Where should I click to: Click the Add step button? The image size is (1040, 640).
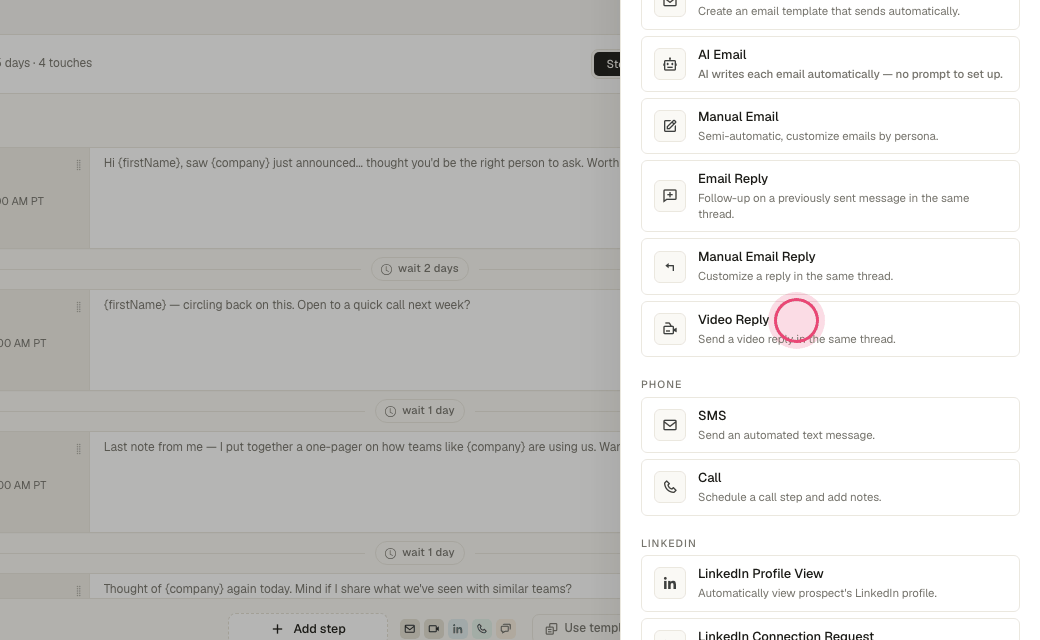(308, 628)
